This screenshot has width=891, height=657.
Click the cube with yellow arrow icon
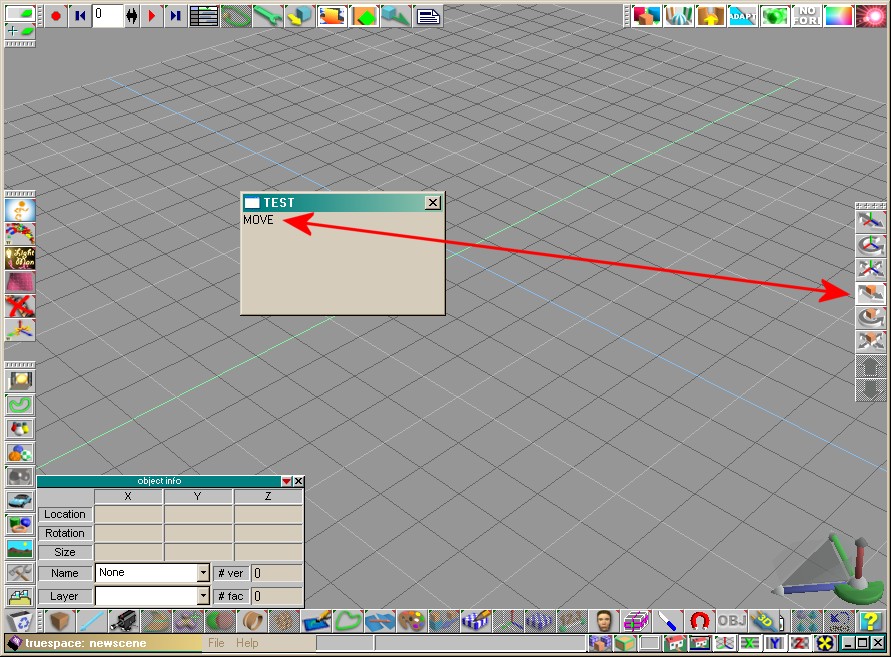coord(299,16)
